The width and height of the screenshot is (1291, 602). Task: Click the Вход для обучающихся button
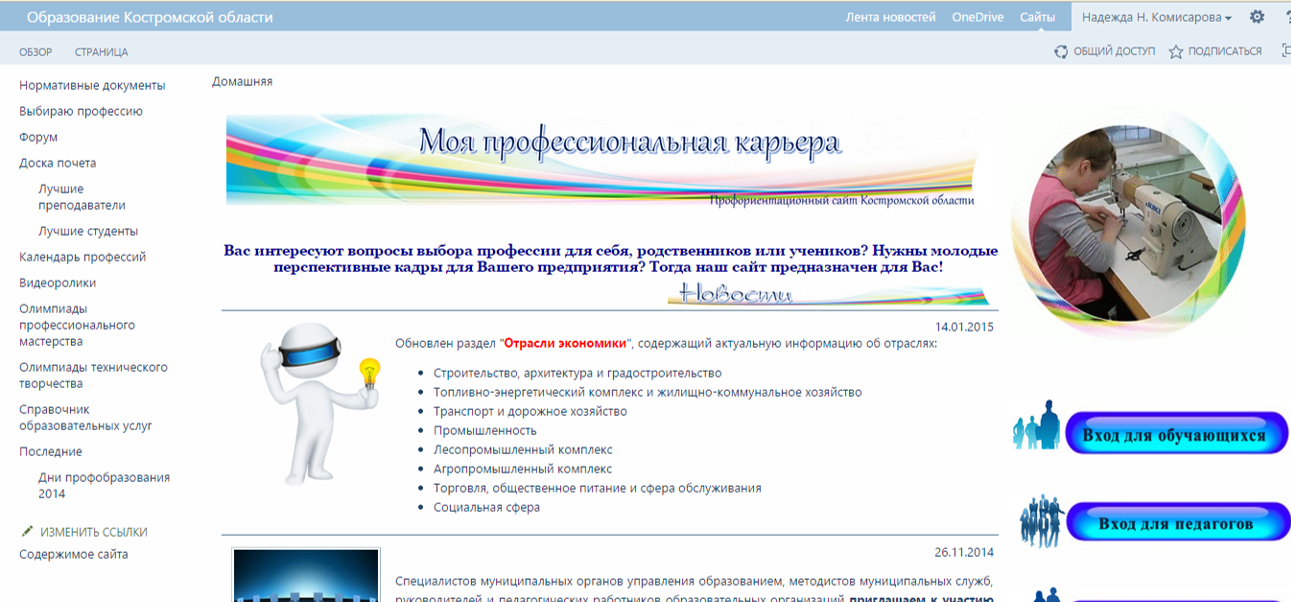pos(1177,434)
